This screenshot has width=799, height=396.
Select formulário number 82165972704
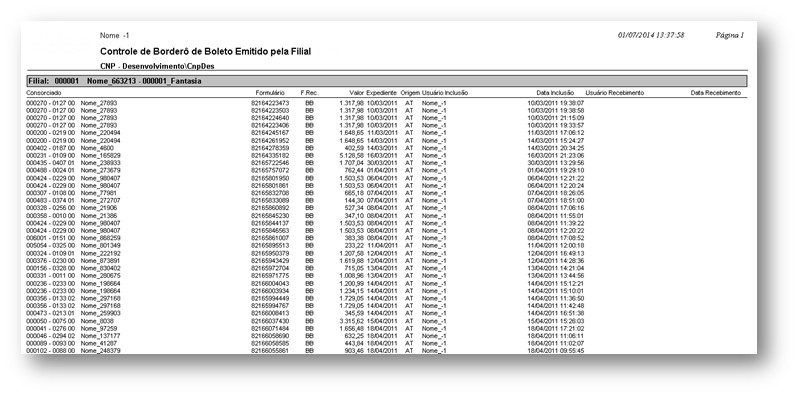pyautogui.click(x=270, y=268)
